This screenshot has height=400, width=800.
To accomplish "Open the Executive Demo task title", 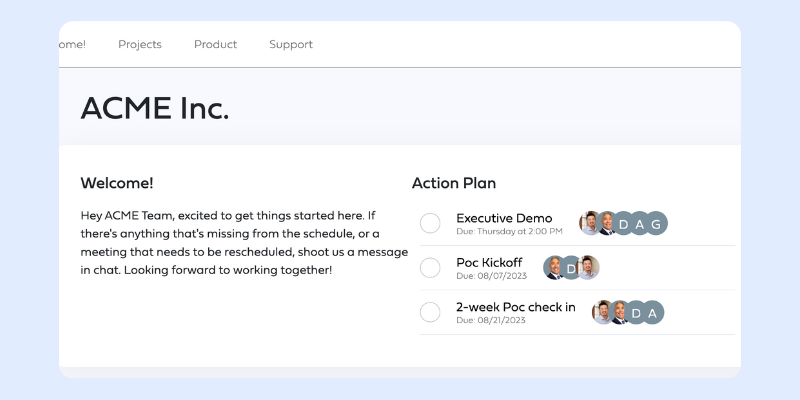I will [504, 218].
